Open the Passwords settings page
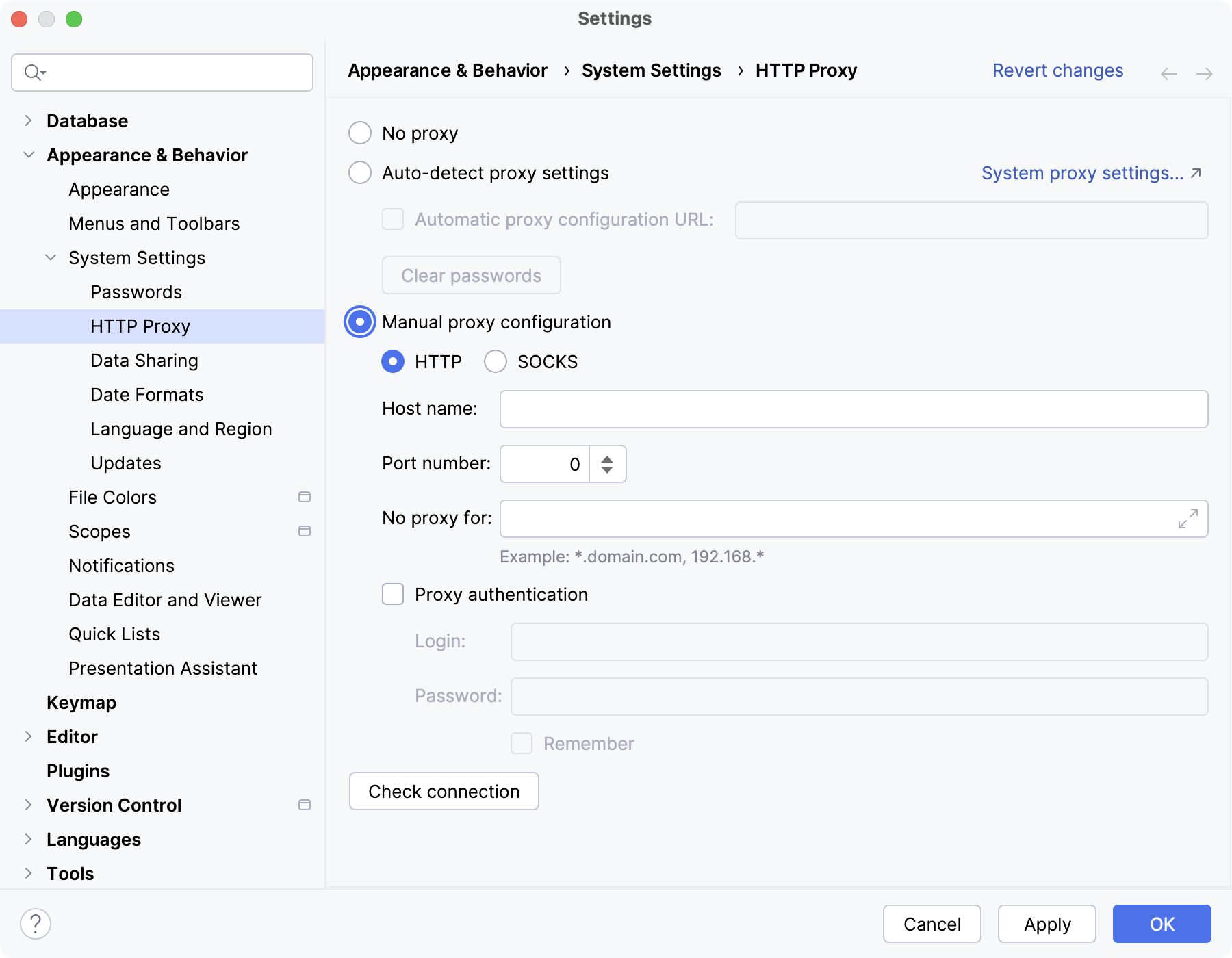1232x958 pixels. (136, 292)
